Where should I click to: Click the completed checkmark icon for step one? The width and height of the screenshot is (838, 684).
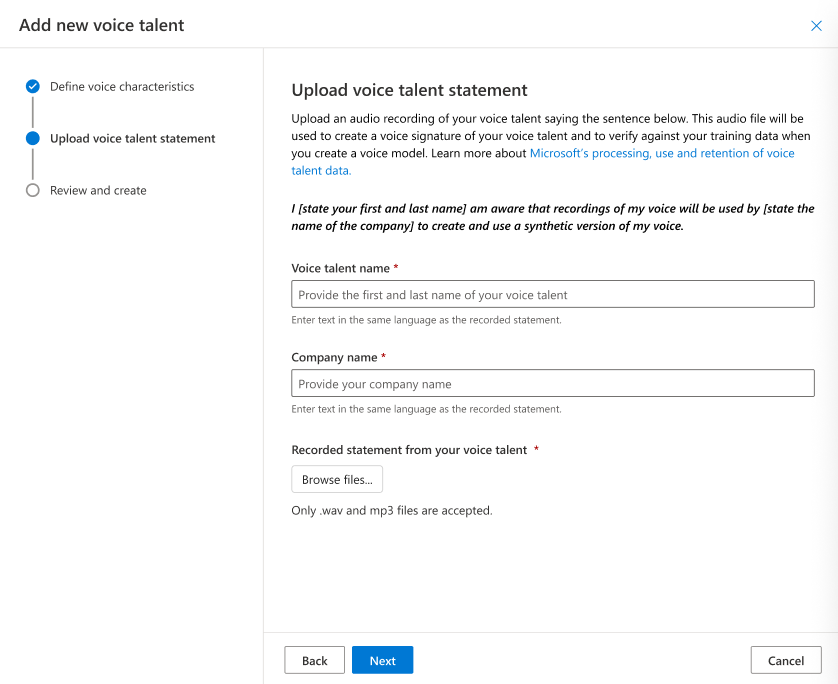pos(33,87)
